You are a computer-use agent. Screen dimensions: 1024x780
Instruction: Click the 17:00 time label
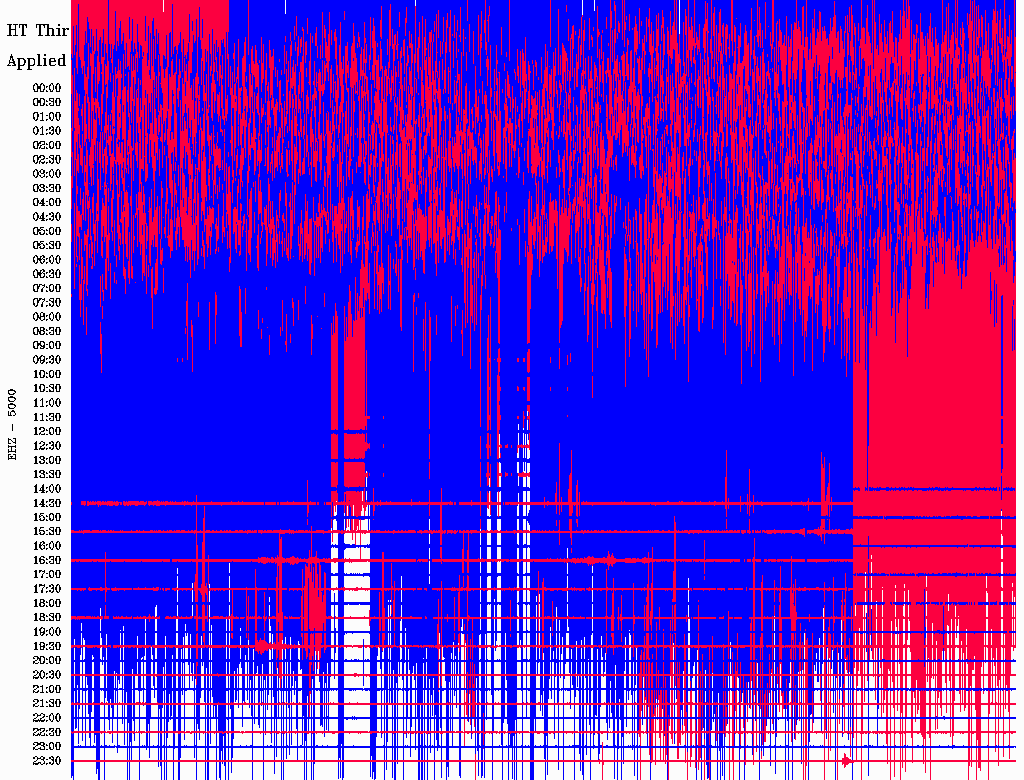click(47, 575)
